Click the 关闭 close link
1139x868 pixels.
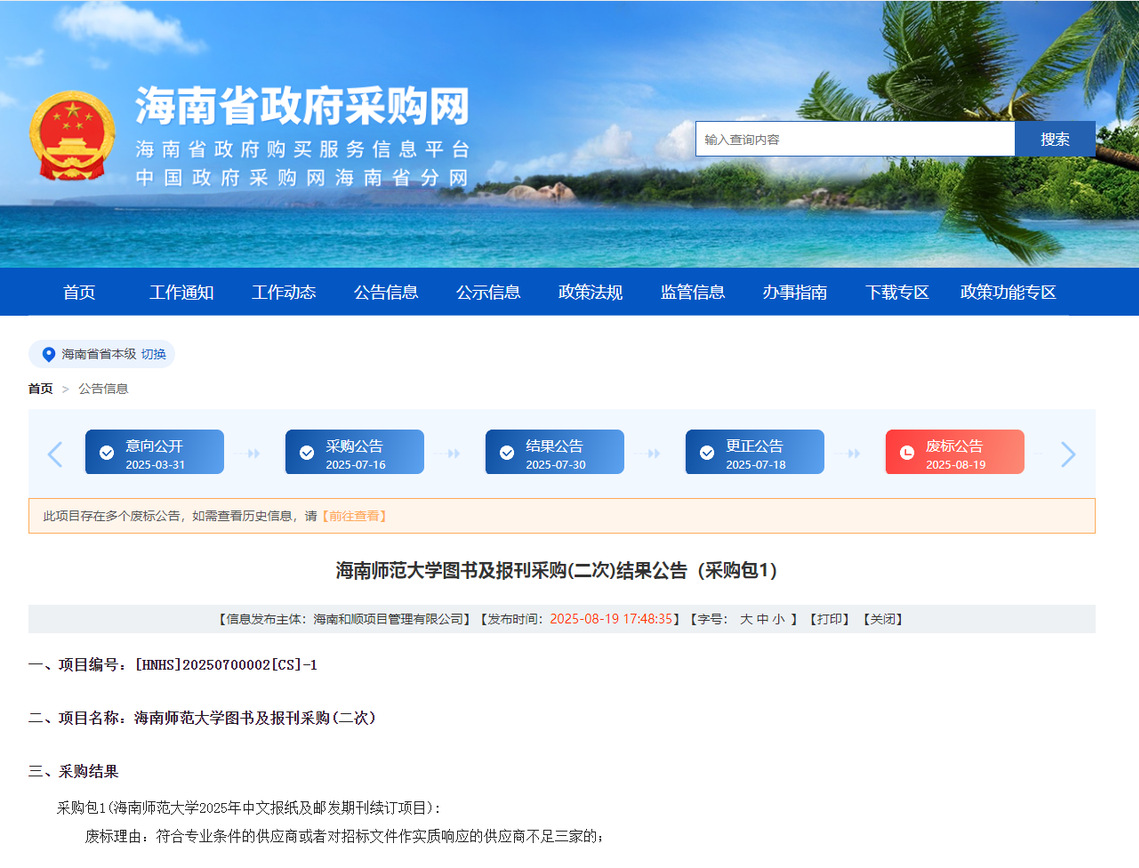click(x=883, y=620)
